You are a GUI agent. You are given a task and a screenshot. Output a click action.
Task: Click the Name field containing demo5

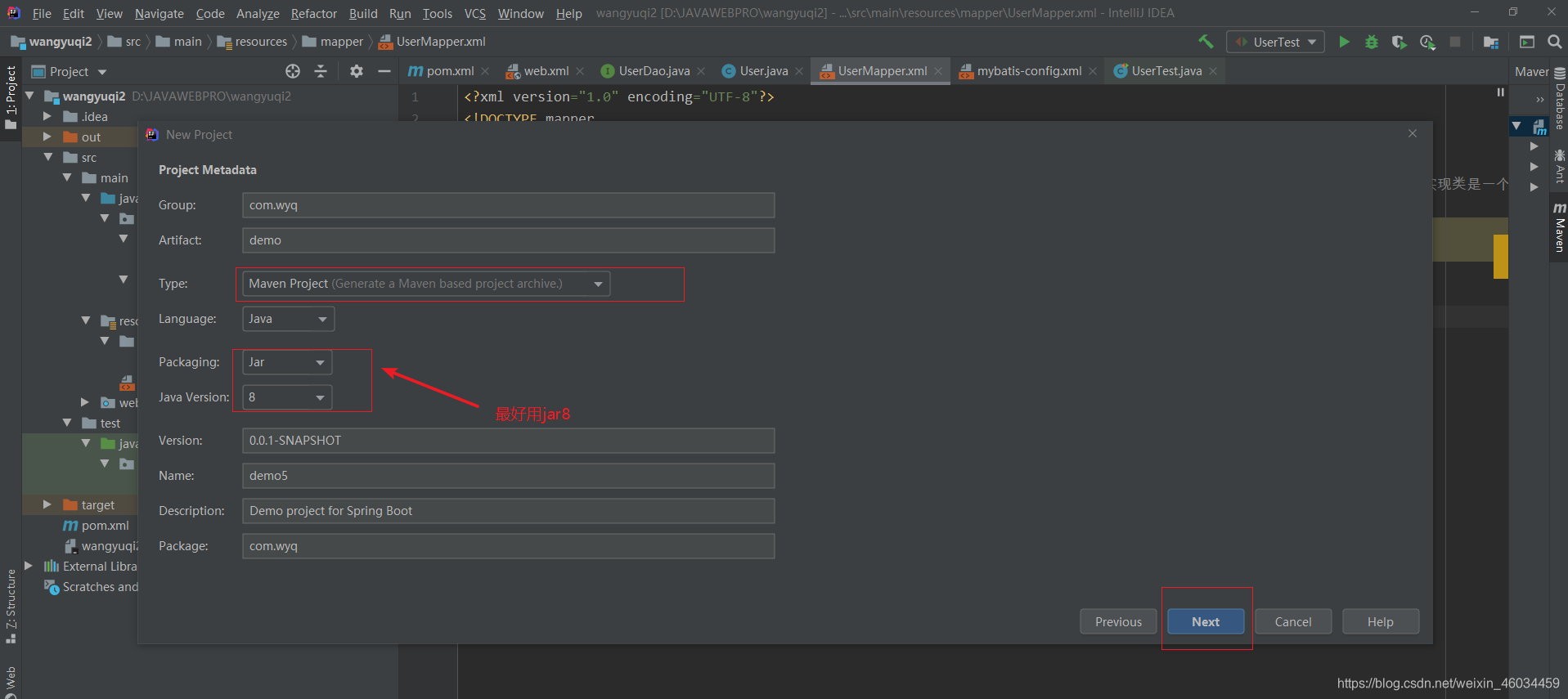point(508,476)
